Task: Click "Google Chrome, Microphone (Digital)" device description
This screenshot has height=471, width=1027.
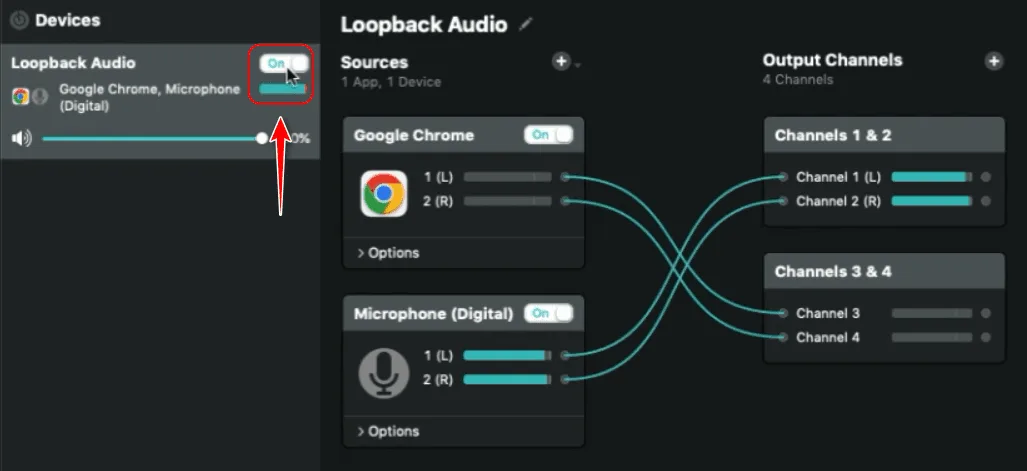Action: click(x=149, y=97)
